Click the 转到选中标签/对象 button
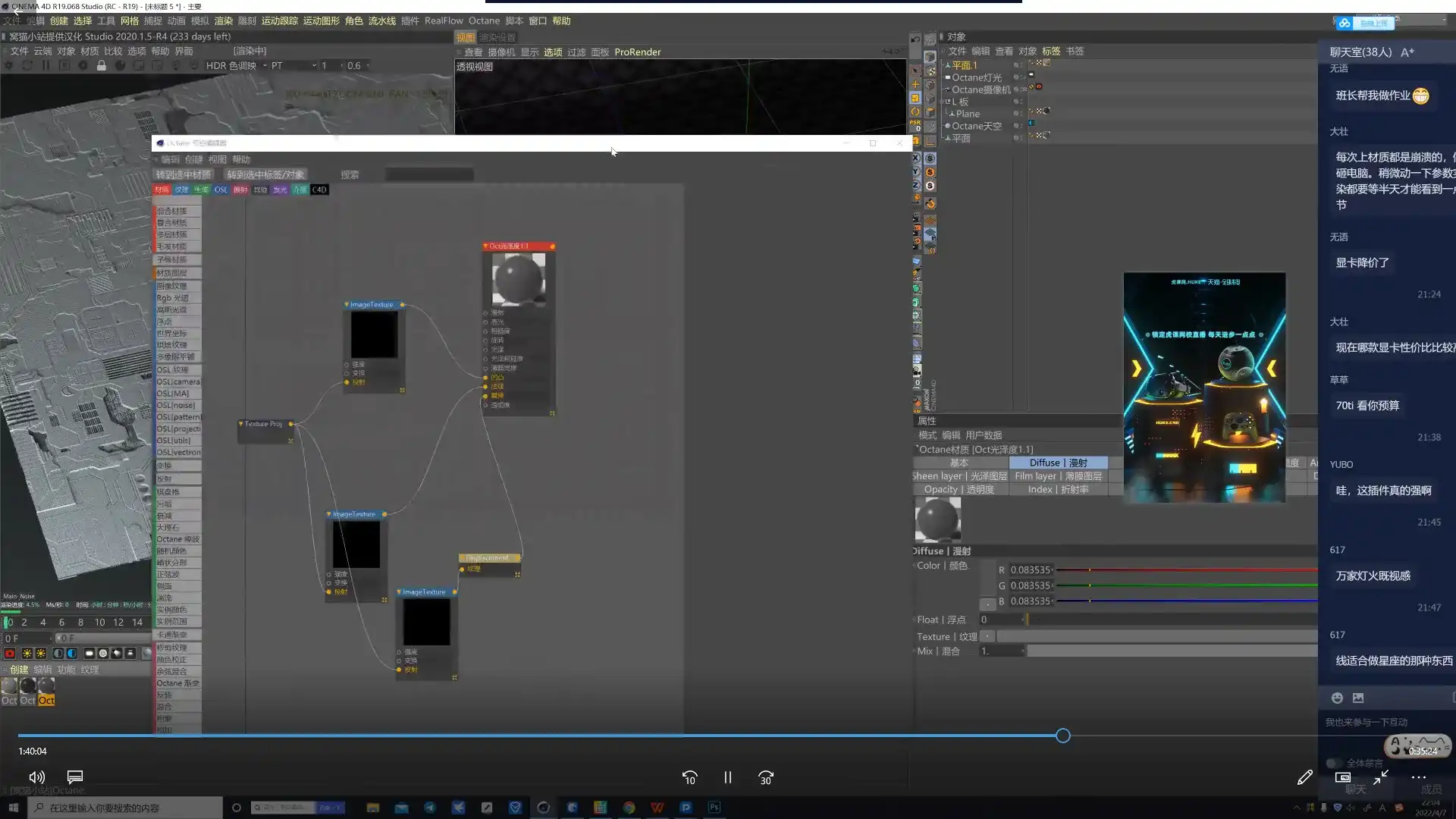The image size is (1456, 819). tap(265, 174)
